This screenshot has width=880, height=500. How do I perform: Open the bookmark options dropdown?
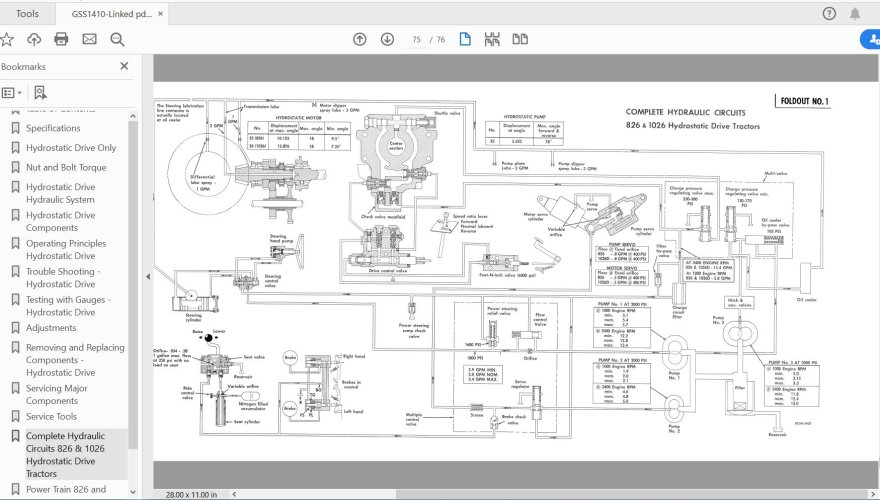[x=12, y=93]
